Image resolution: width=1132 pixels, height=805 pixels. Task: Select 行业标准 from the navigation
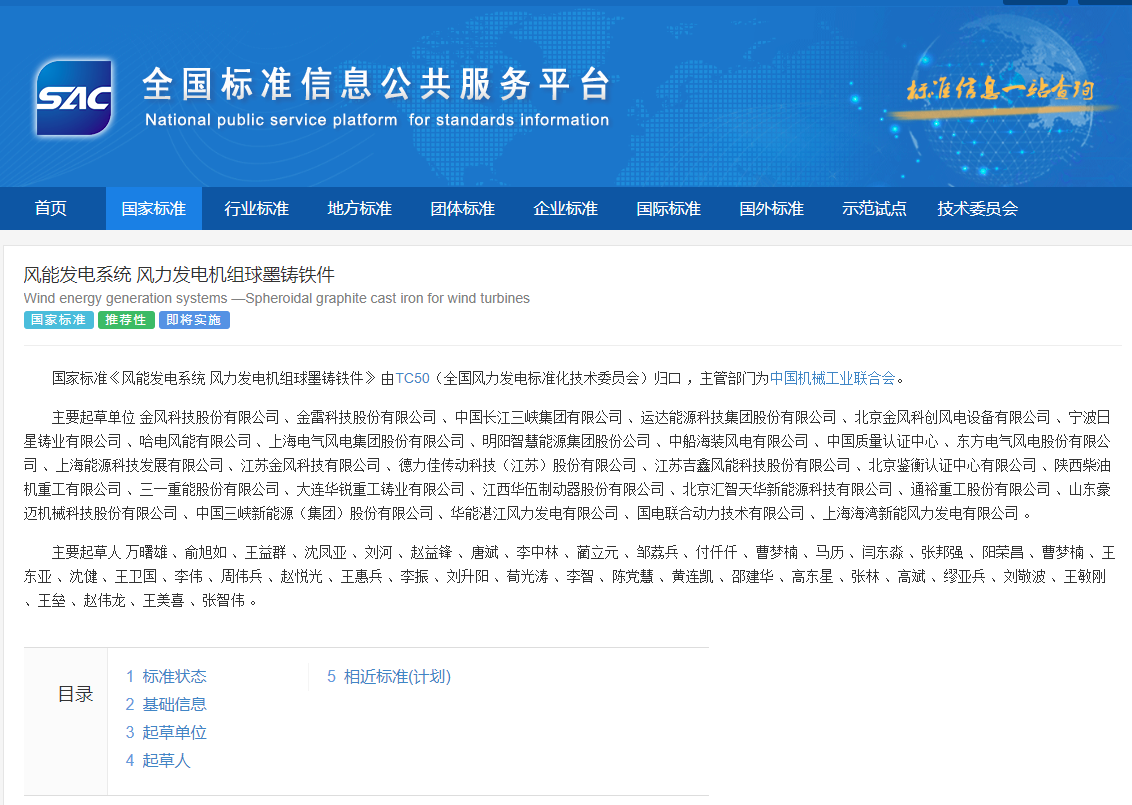[x=256, y=208]
